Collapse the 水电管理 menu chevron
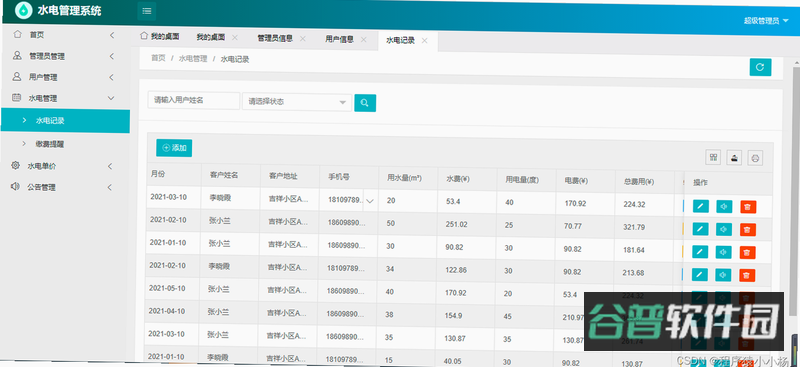This screenshot has width=800, height=367. click(x=111, y=98)
